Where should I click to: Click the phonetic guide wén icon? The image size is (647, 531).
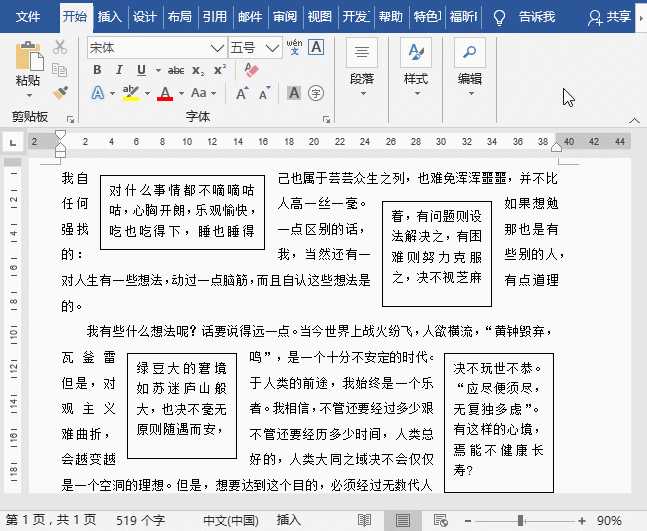(x=294, y=47)
